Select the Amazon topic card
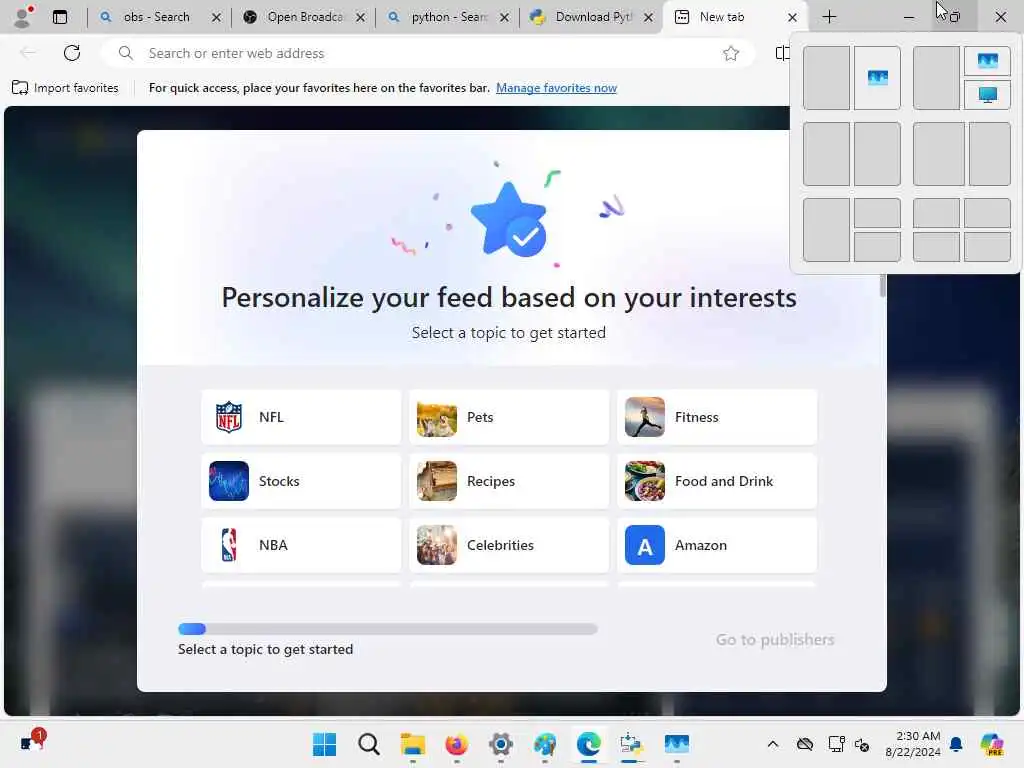 point(717,545)
